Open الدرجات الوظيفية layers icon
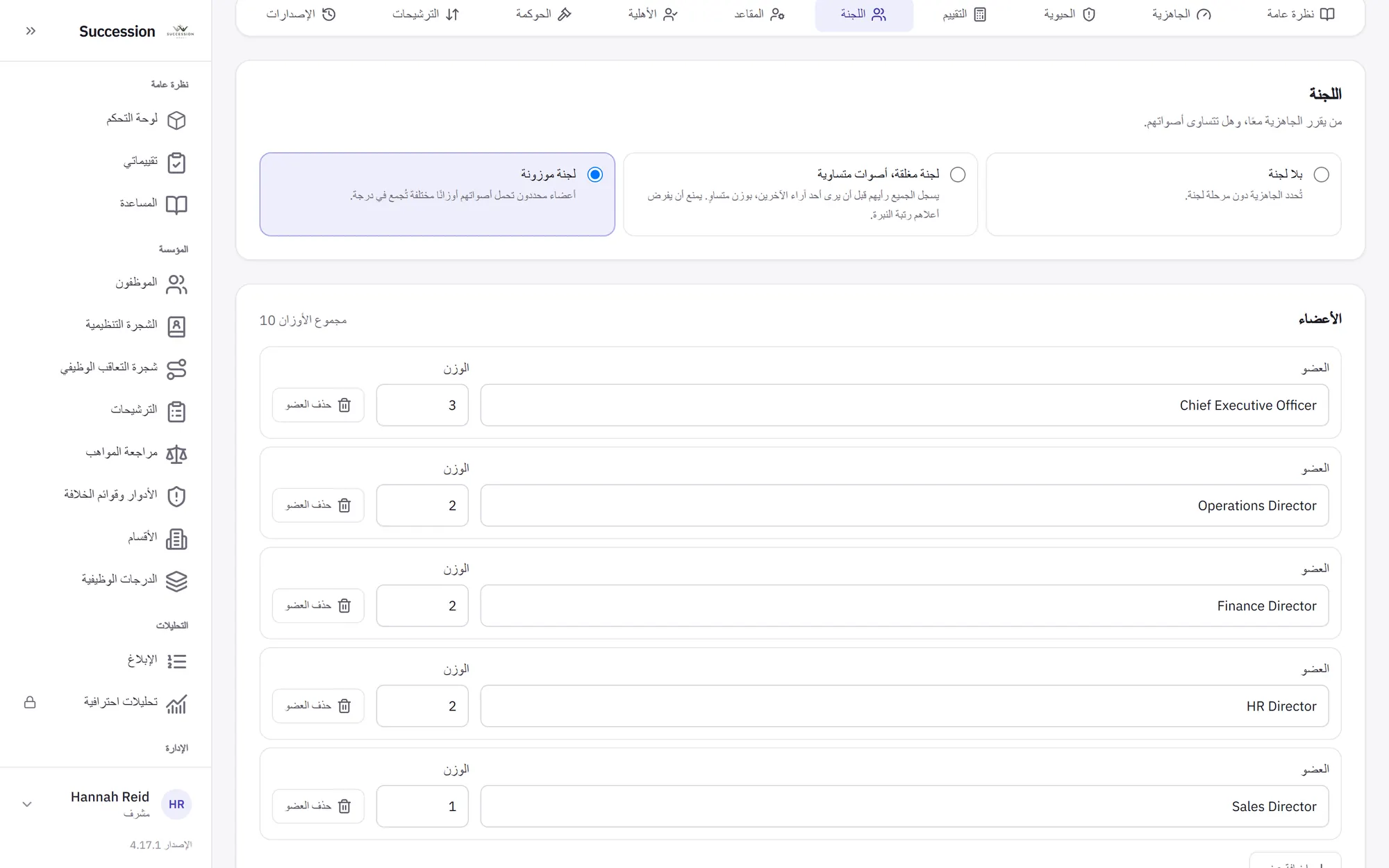 tap(176, 581)
